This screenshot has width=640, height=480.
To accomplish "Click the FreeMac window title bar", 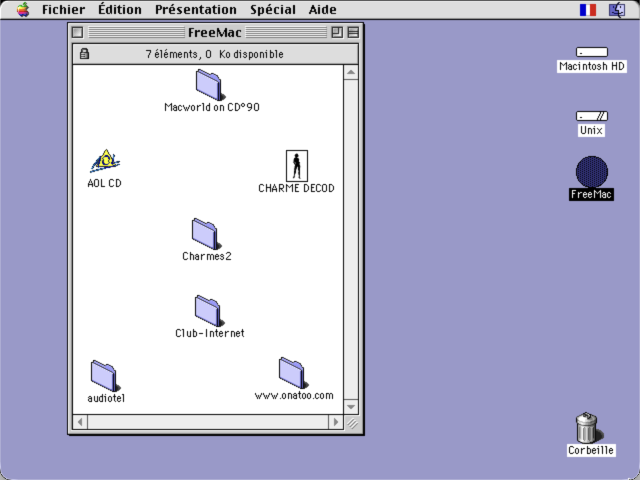I will click(x=215, y=32).
